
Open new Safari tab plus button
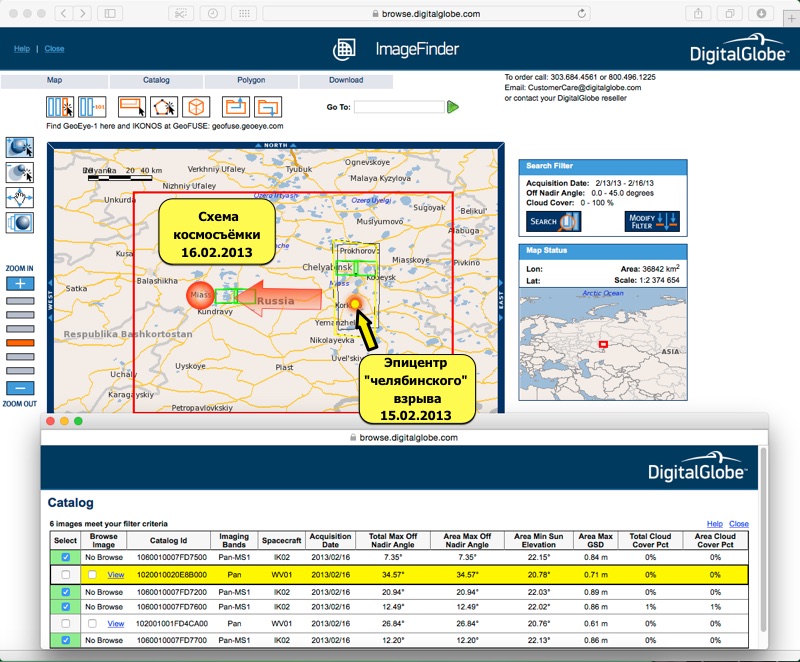[791, 19]
